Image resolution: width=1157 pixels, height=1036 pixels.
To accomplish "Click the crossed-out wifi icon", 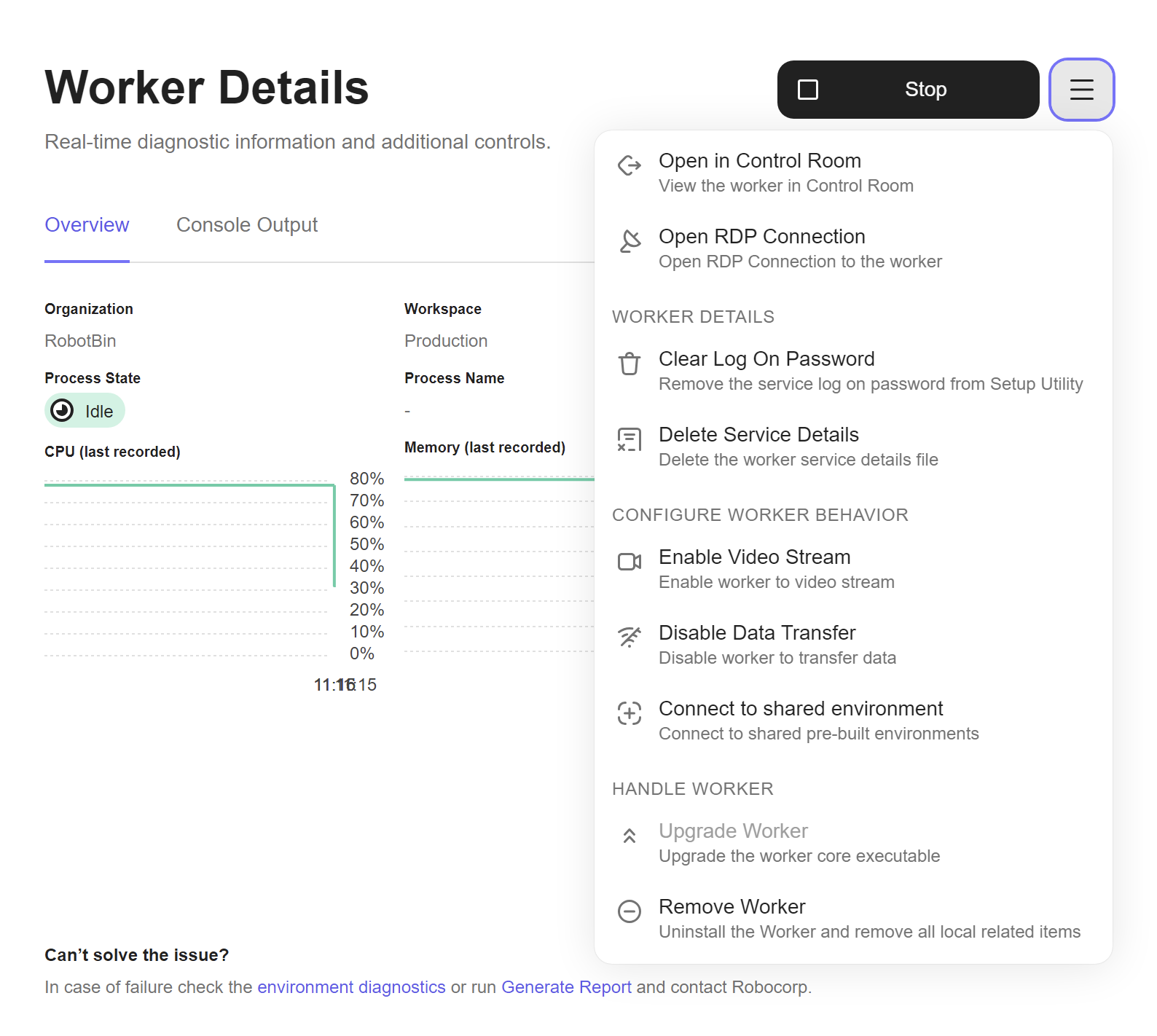I will [630, 637].
